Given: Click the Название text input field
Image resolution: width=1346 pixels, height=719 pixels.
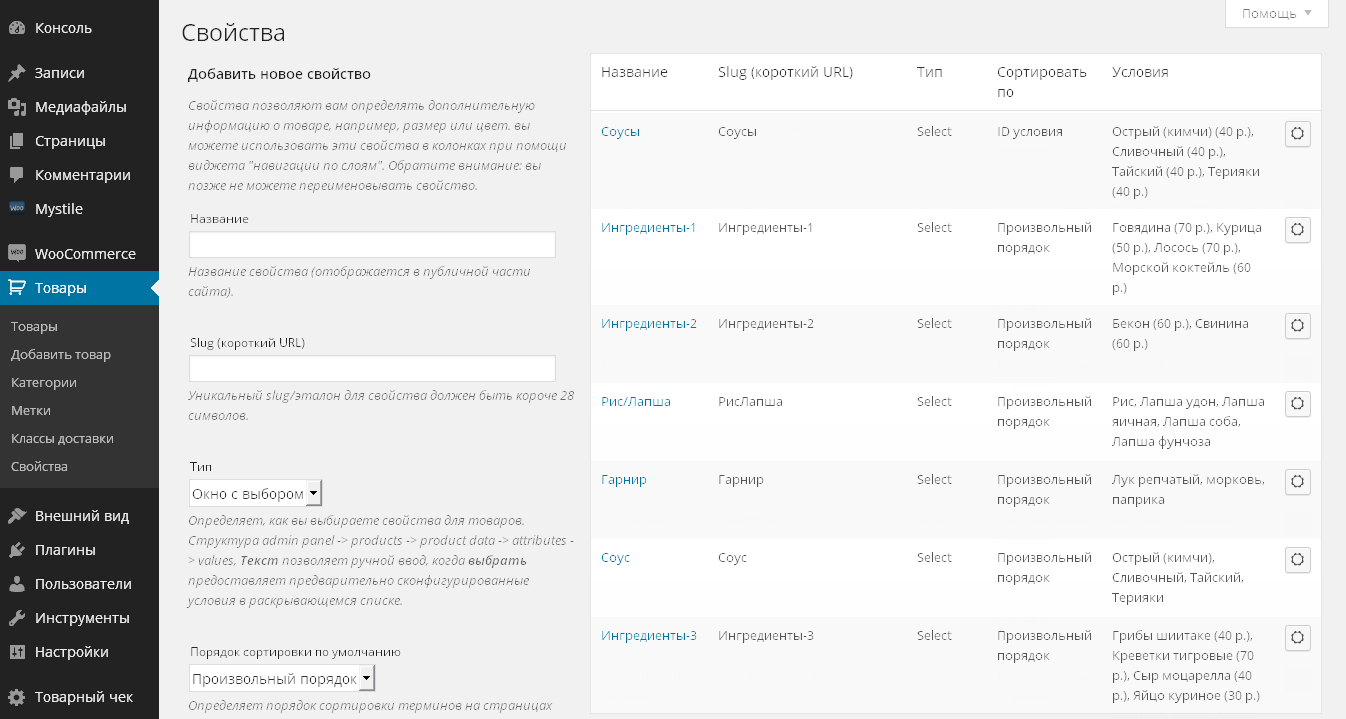Looking at the screenshot, I should (x=372, y=245).
